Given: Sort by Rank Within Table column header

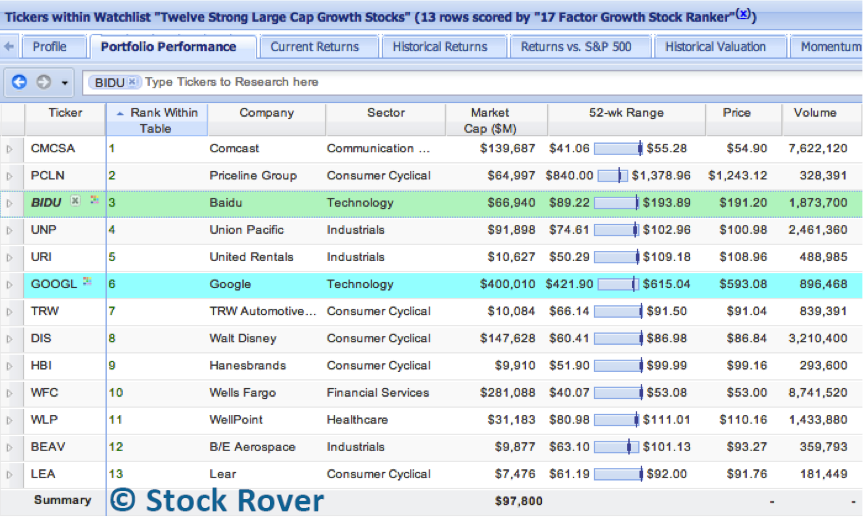Looking at the screenshot, I should (x=157, y=120).
